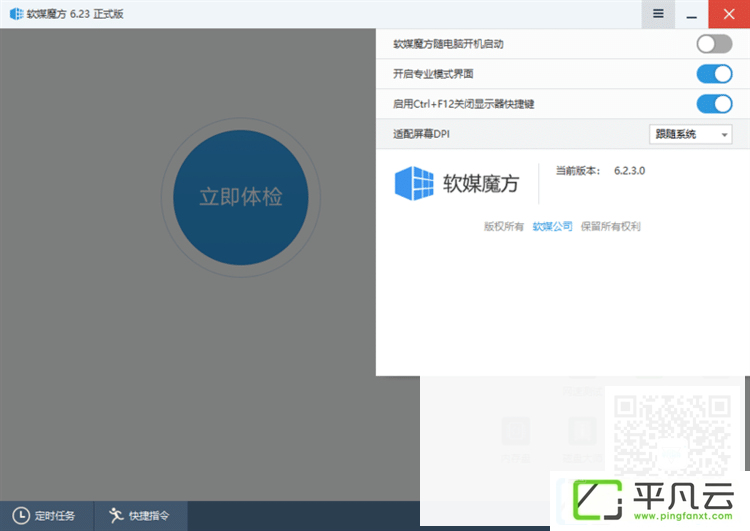Screen dimensions: 750x531
Task: Close the 软媒魔方 window
Action: pos(729,14)
